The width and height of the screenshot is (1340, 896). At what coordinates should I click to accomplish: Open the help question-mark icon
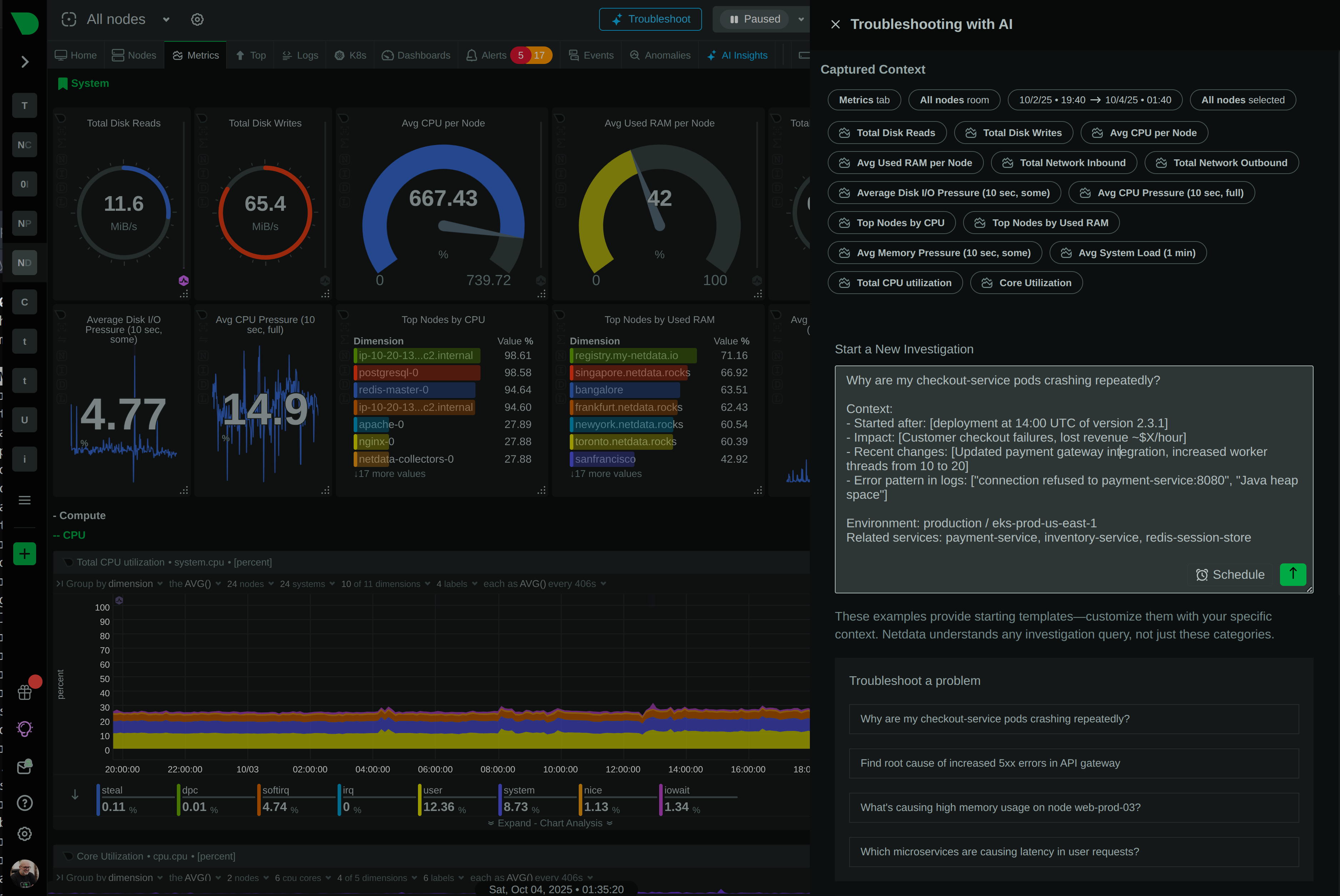pyautogui.click(x=25, y=802)
